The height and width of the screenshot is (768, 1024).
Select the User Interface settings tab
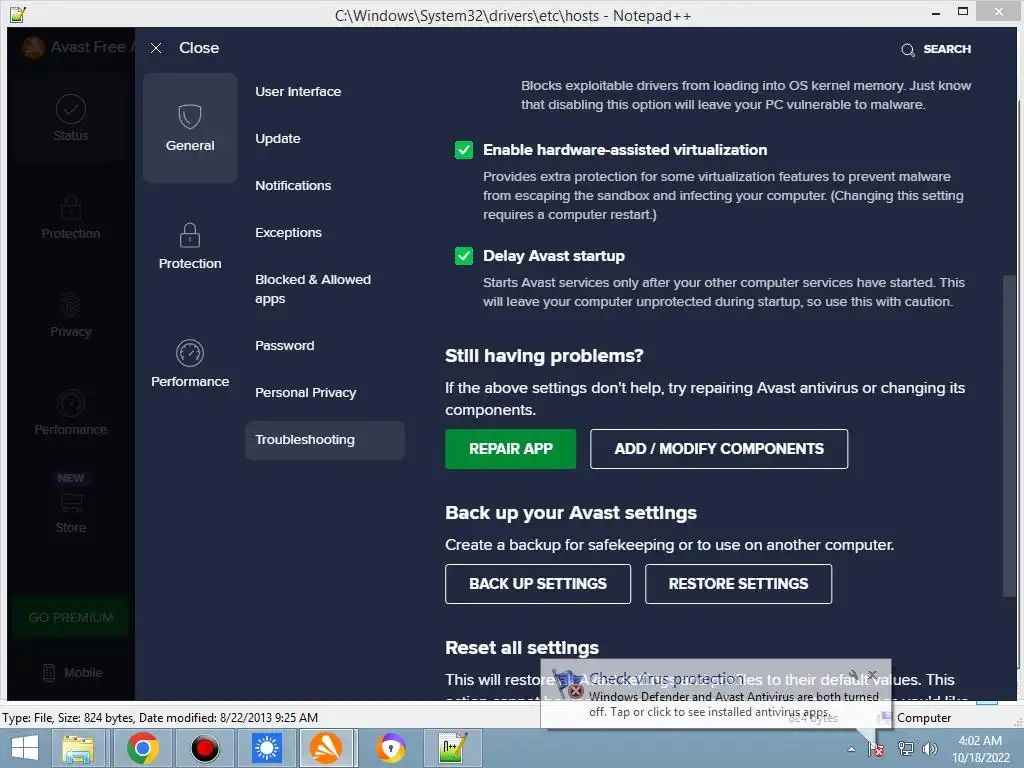coord(298,92)
